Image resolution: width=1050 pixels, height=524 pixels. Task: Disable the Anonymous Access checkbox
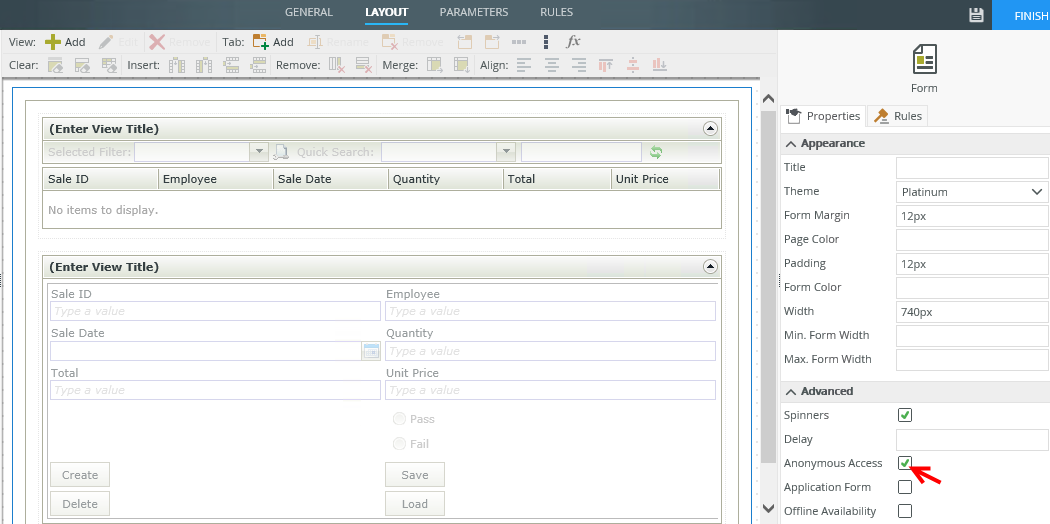pyautogui.click(x=905, y=463)
